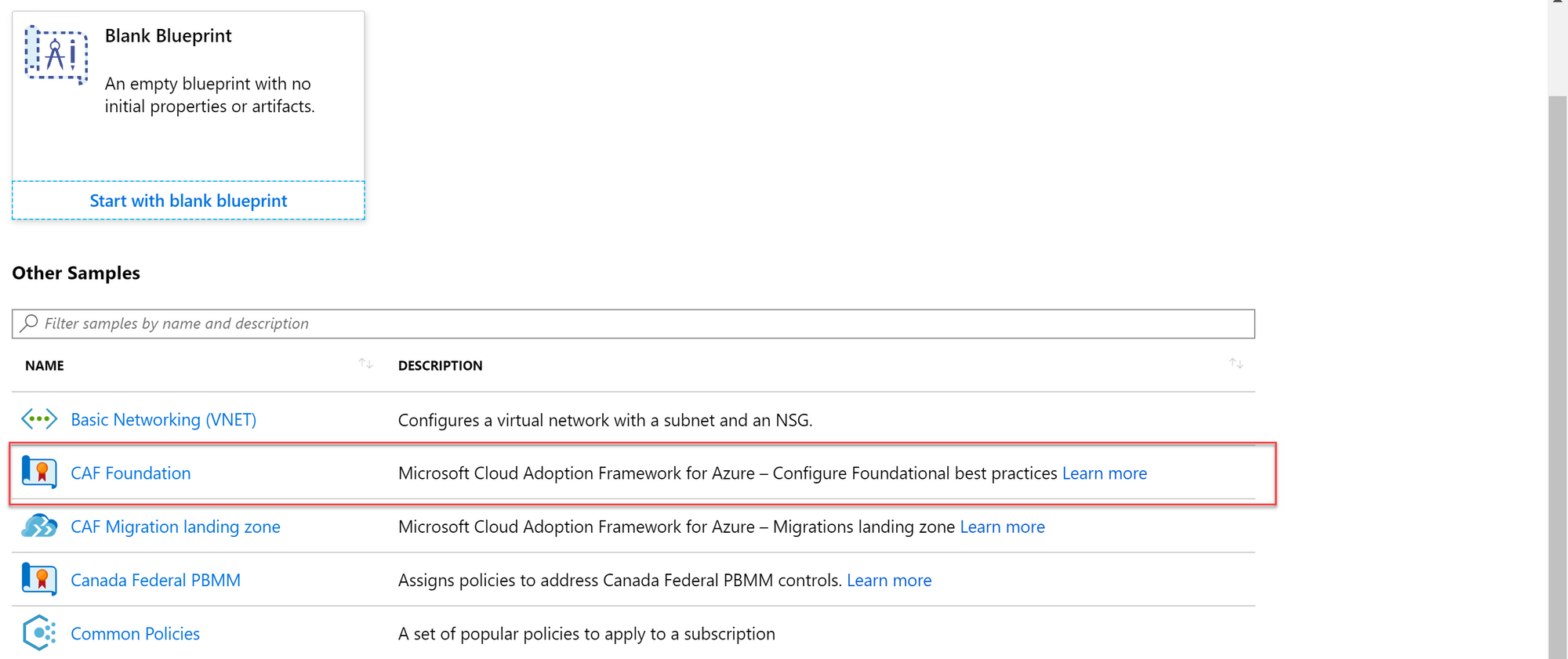Open the CAF Foundation sample
This screenshot has height=659, width=1568.
click(x=131, y=473)
